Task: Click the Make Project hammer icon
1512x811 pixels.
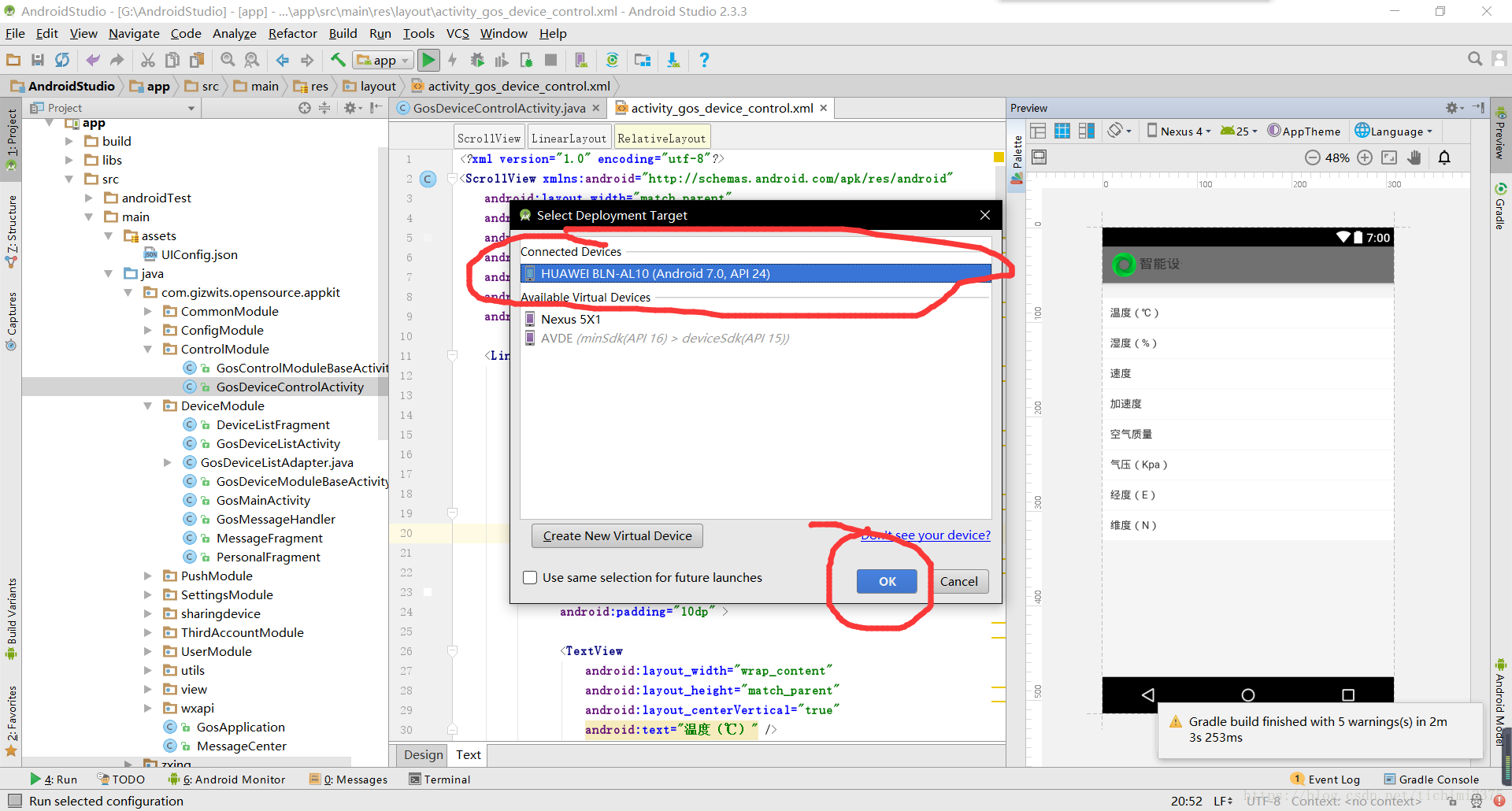Action: click(338, 60)
